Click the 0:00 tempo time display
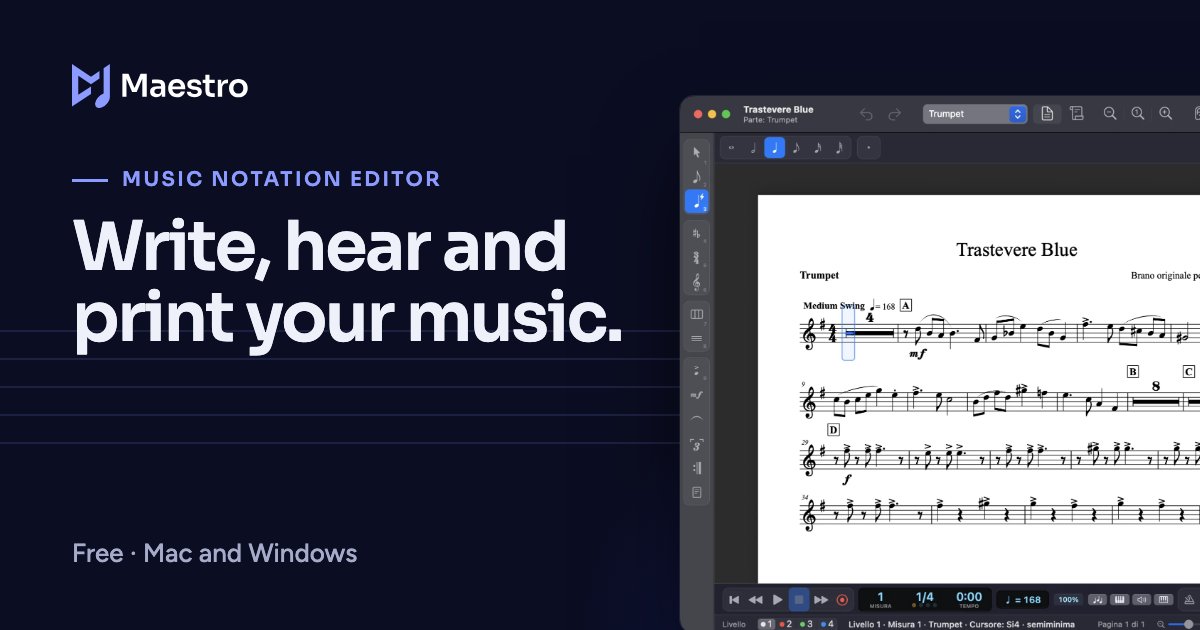Screen dimensions: 1200x630 pyautogui.click(x=969, y=600)
